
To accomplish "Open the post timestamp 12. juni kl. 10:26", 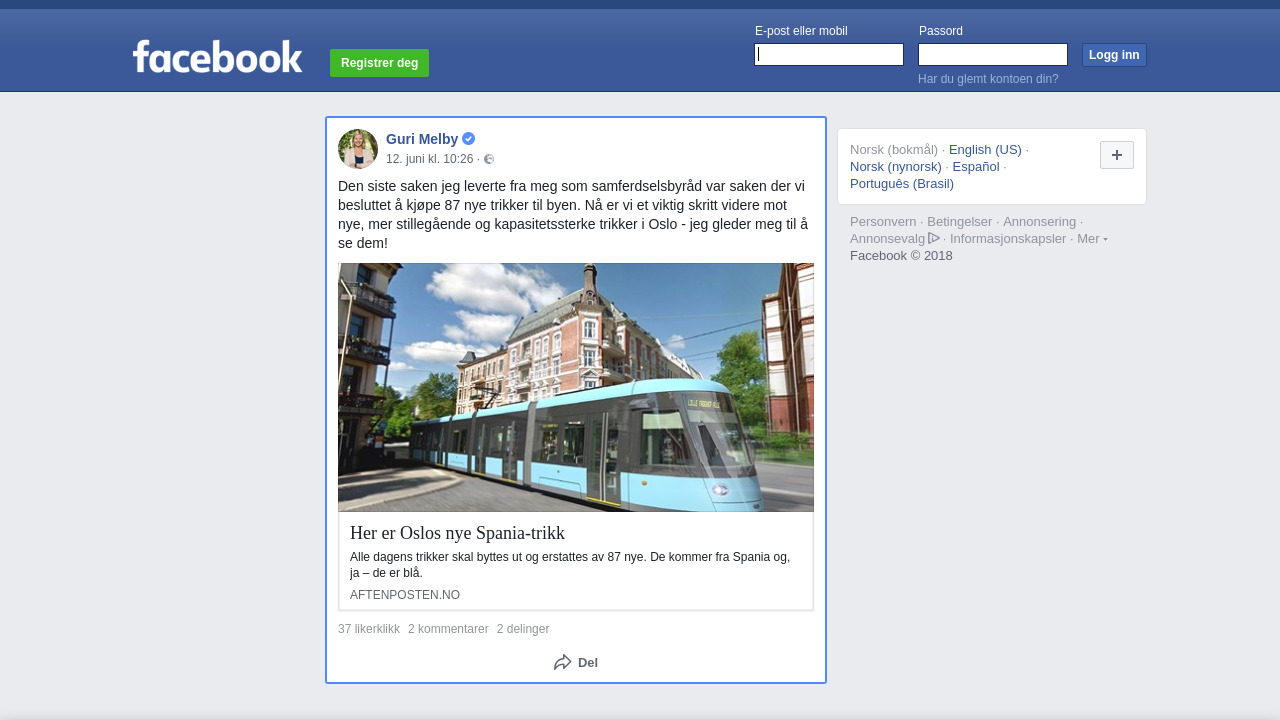I will click(x=429, y=159).
